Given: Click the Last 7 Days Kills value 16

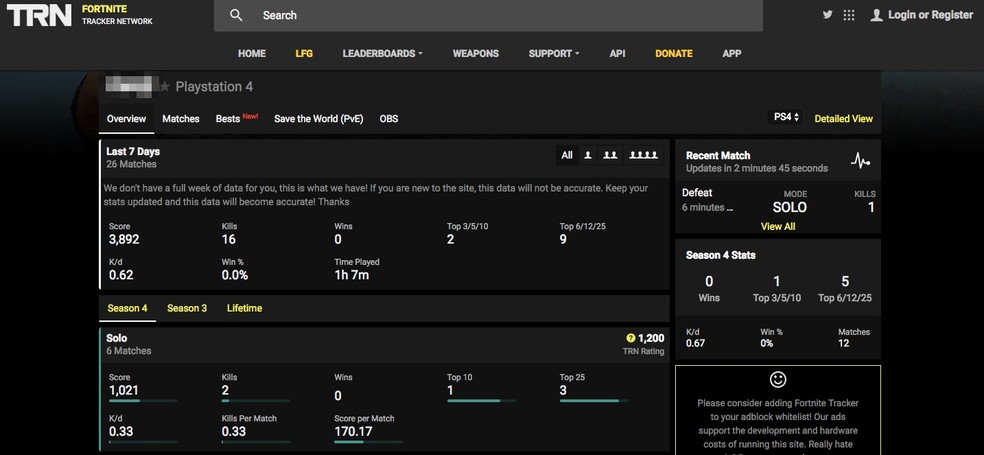Looking at the screenshot, I should 228,239.
